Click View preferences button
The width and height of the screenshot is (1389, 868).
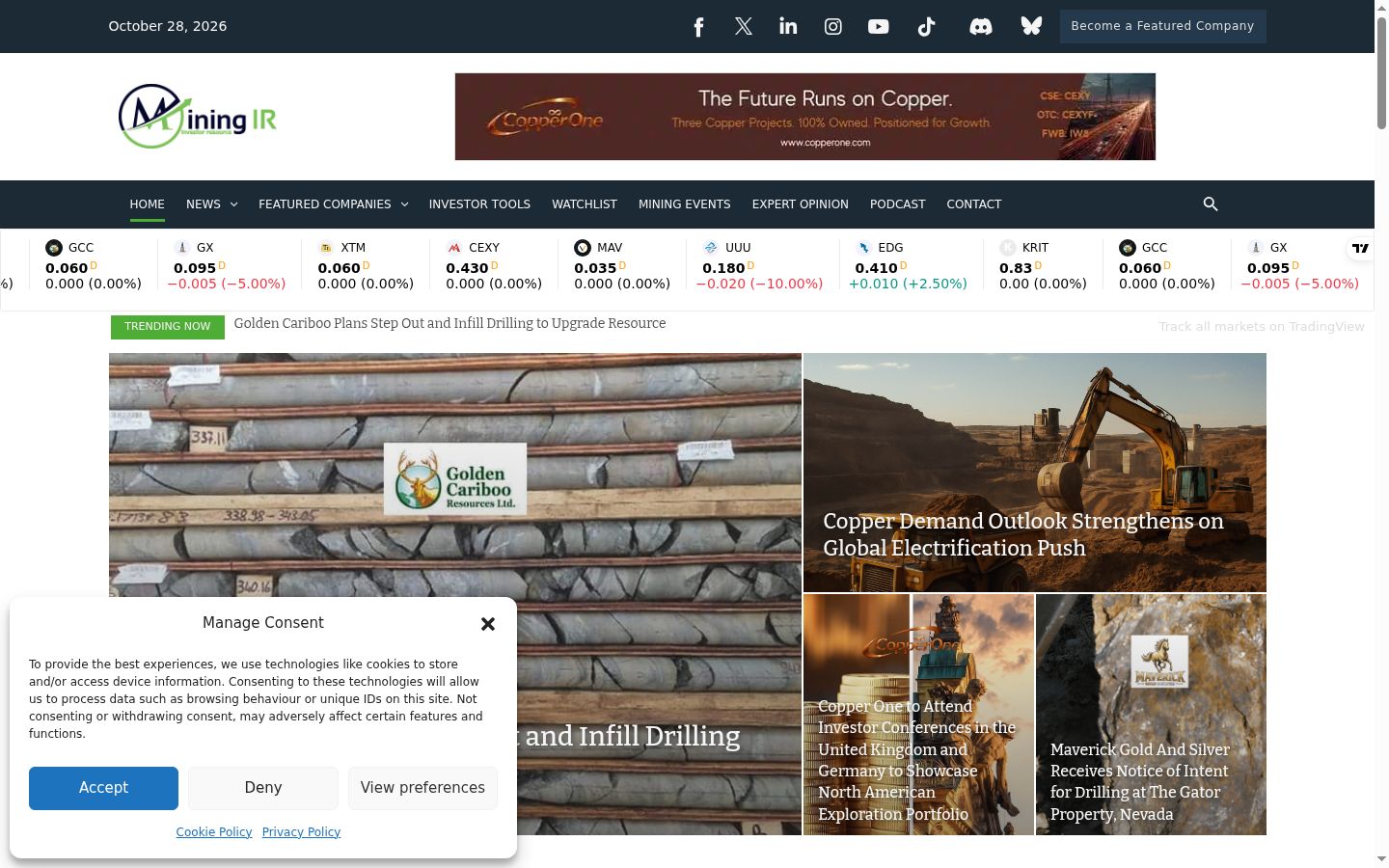tap(422, 788)
